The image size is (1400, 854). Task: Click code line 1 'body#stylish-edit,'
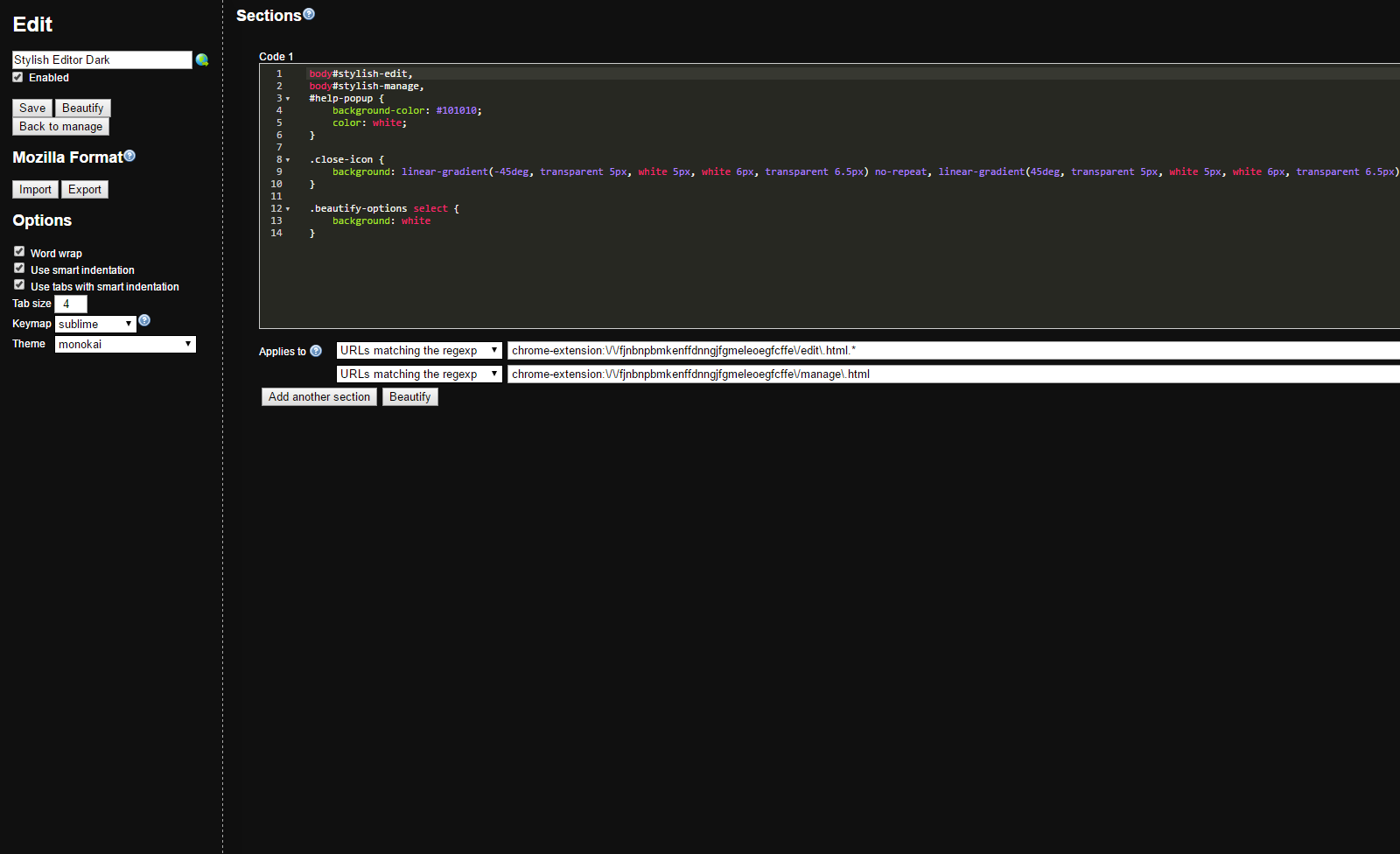click(x=360, y=73)
